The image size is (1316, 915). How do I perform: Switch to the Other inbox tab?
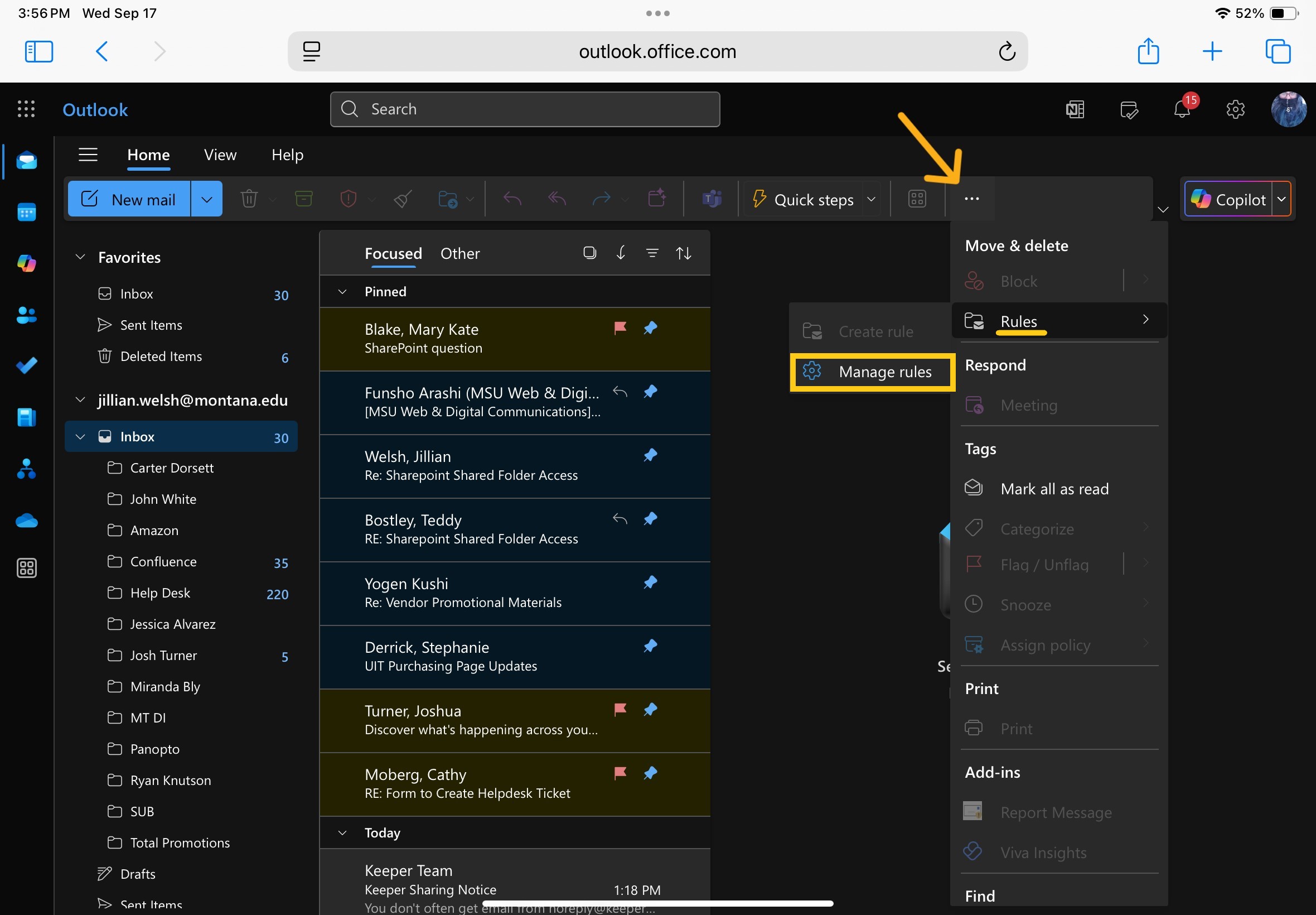tap(459, 253)
